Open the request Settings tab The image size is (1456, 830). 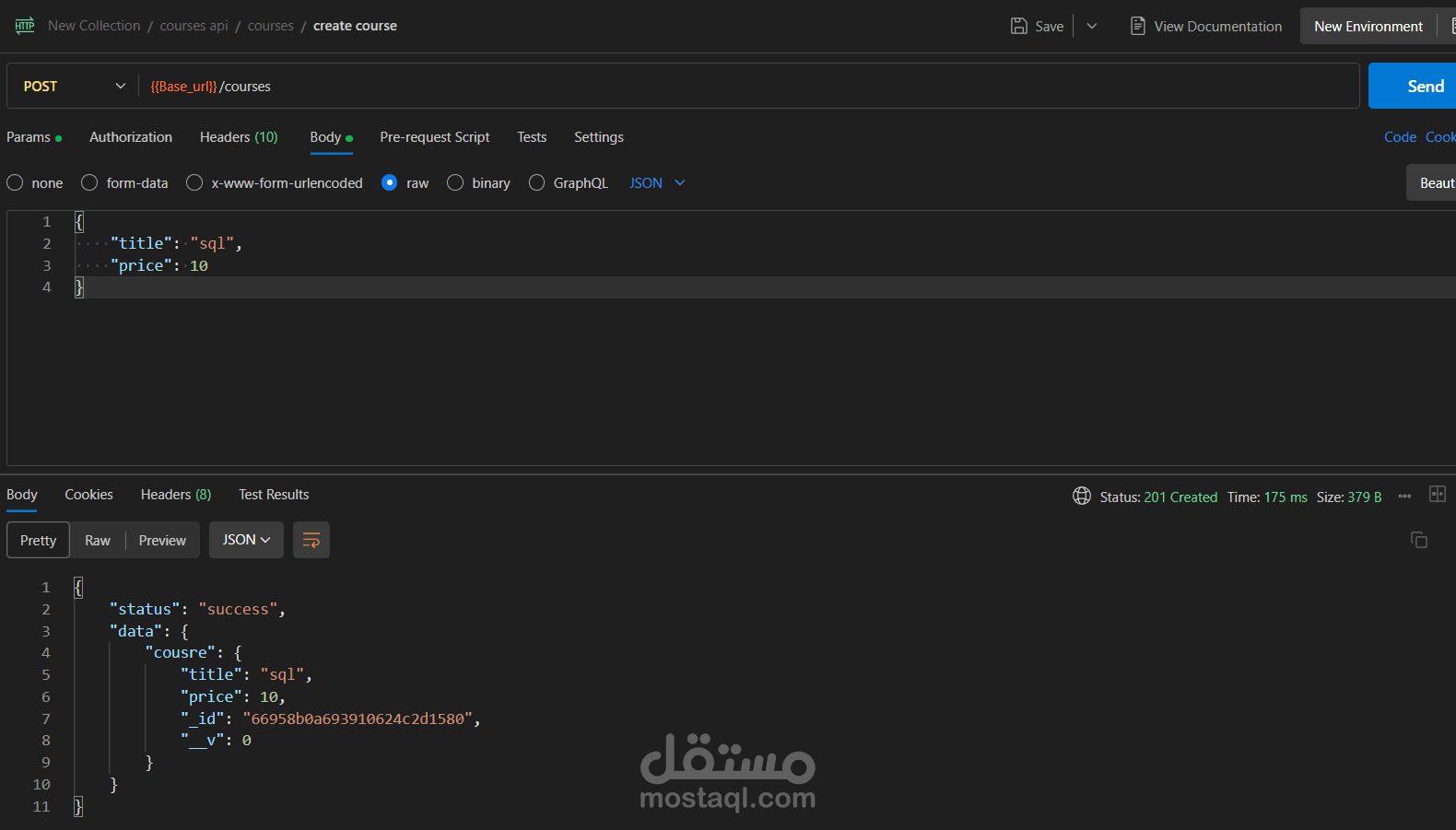click(599, 137)
